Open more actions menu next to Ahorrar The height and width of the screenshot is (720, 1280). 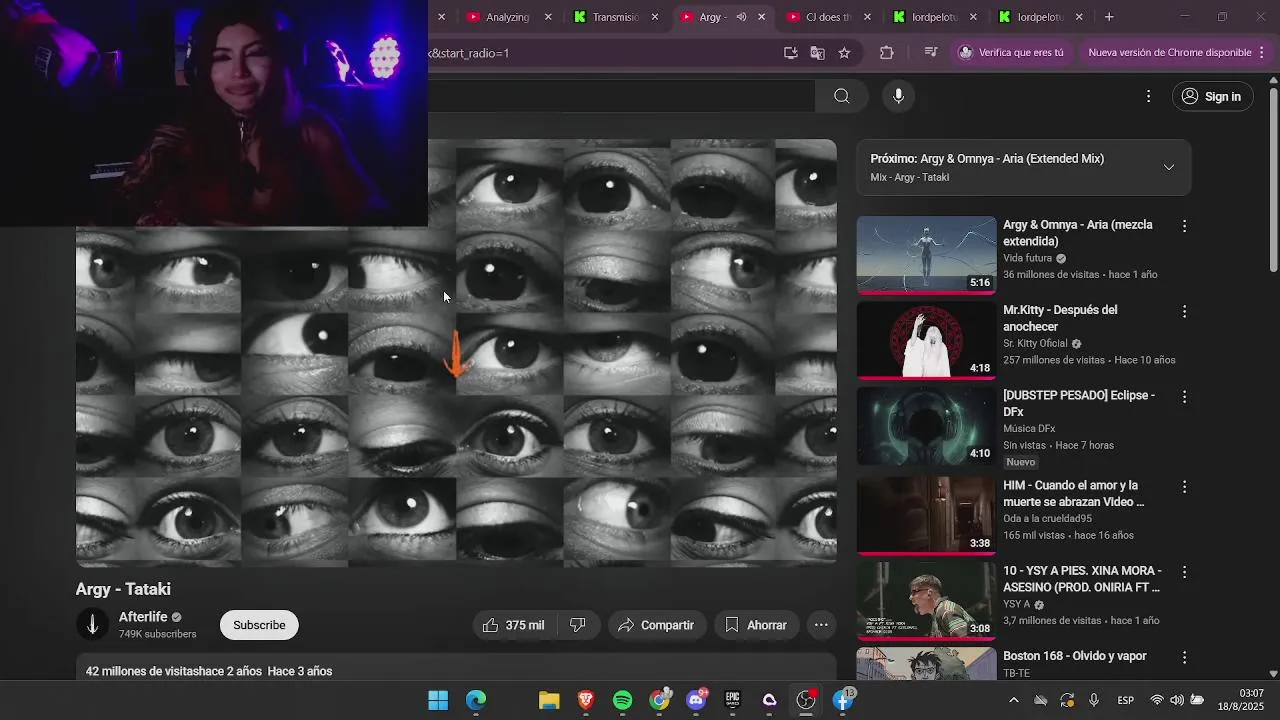[x=821, y=625]
